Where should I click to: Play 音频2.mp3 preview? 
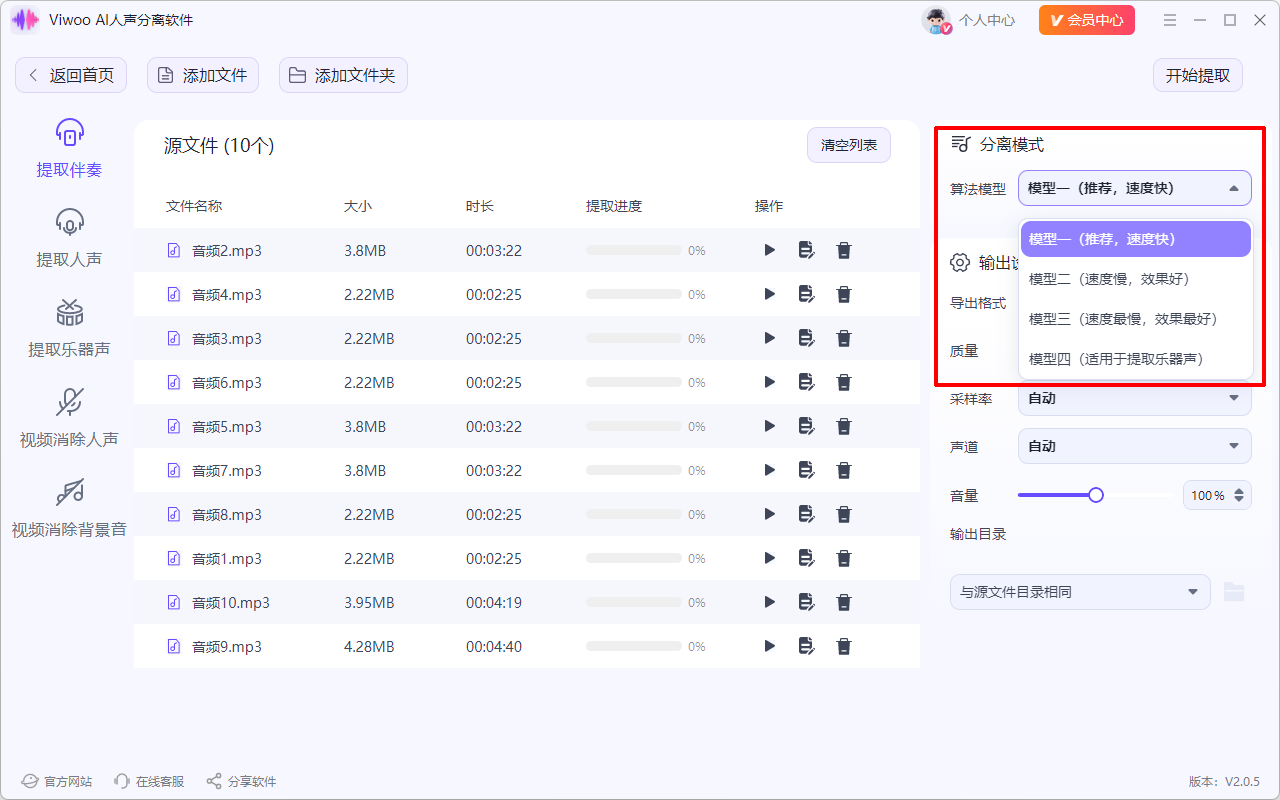click(769, 250)
